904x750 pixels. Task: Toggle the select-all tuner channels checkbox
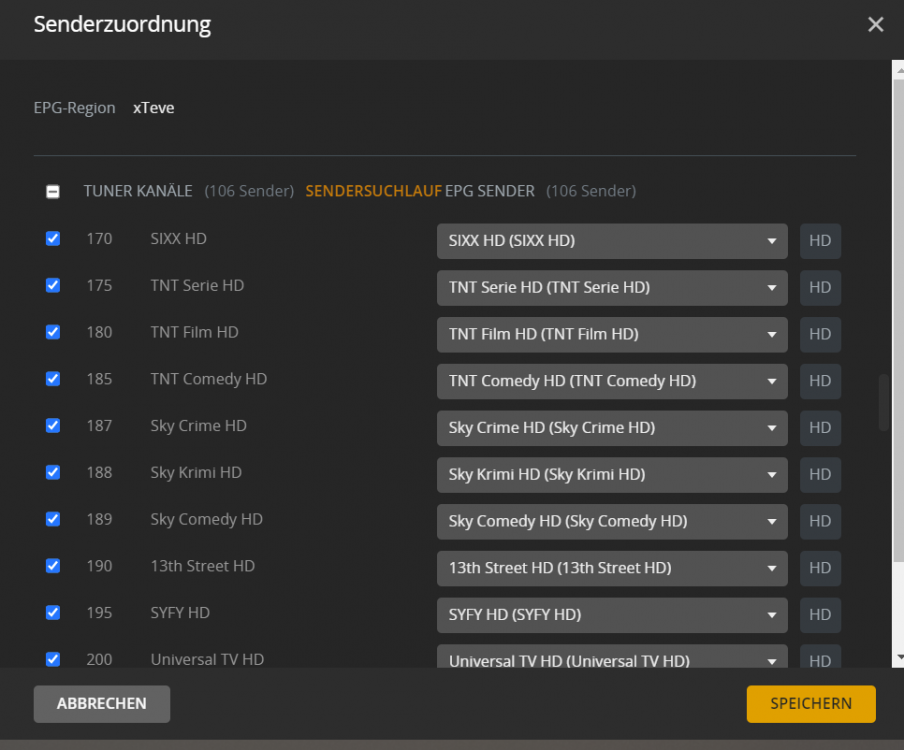click(x=52, y=191)
